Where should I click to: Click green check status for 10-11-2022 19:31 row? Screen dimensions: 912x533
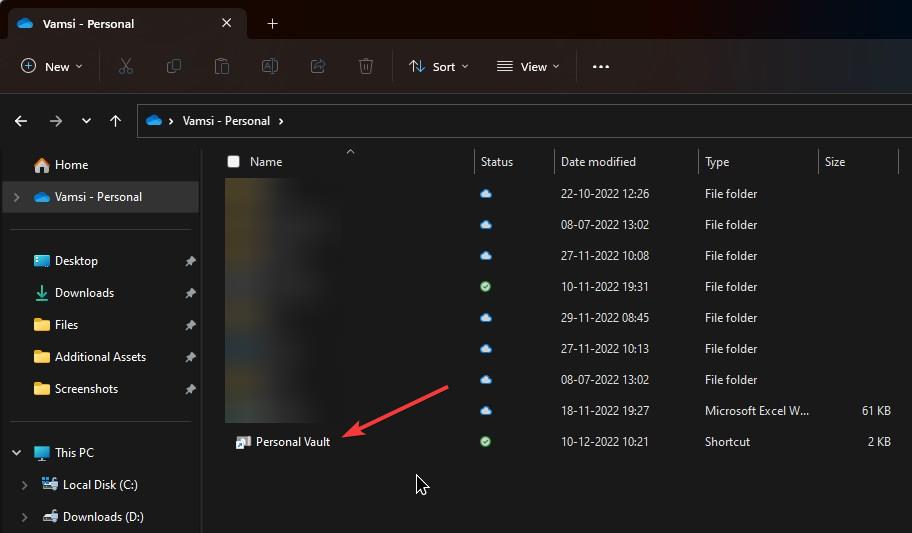point(485,286)
